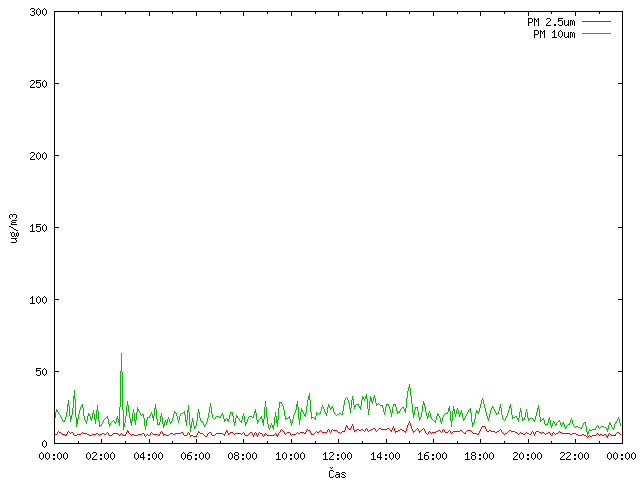Click the 08:00 x-axis time label

(x=243, y=456)
